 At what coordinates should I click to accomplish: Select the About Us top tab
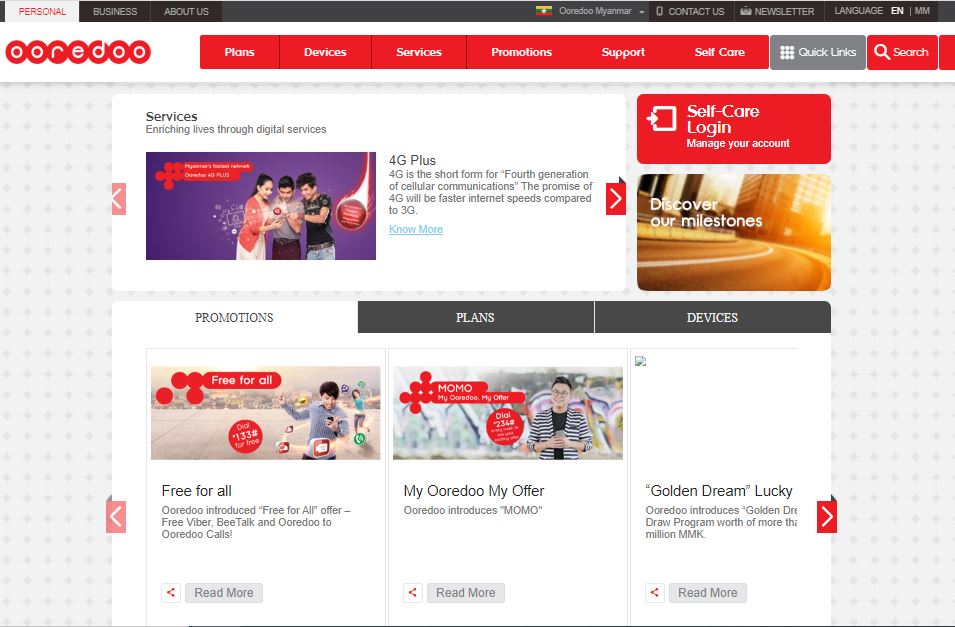tap(186, 12)
